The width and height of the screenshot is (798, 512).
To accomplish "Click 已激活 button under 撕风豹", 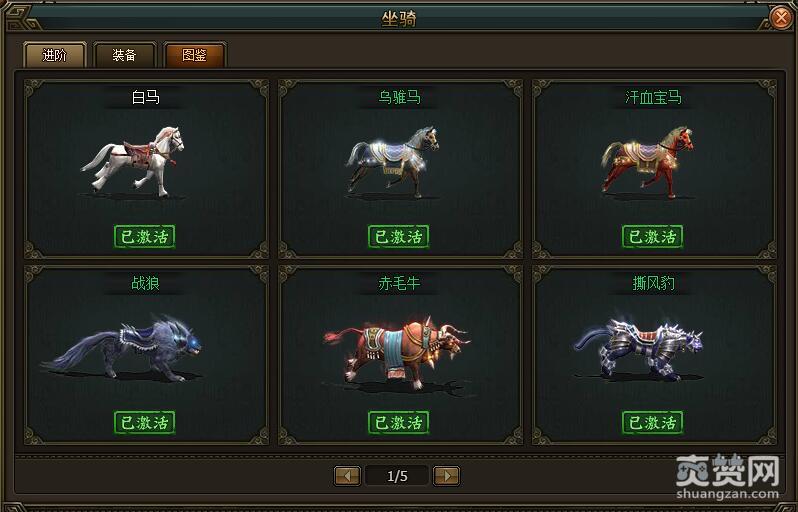I will pyautogui.click(x=652, y=422).
